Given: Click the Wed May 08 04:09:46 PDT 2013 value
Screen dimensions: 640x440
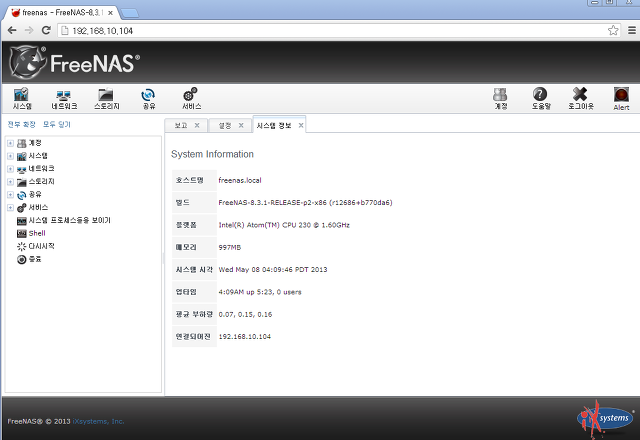Looking at the screenshot, I should [x=273, y=269].
